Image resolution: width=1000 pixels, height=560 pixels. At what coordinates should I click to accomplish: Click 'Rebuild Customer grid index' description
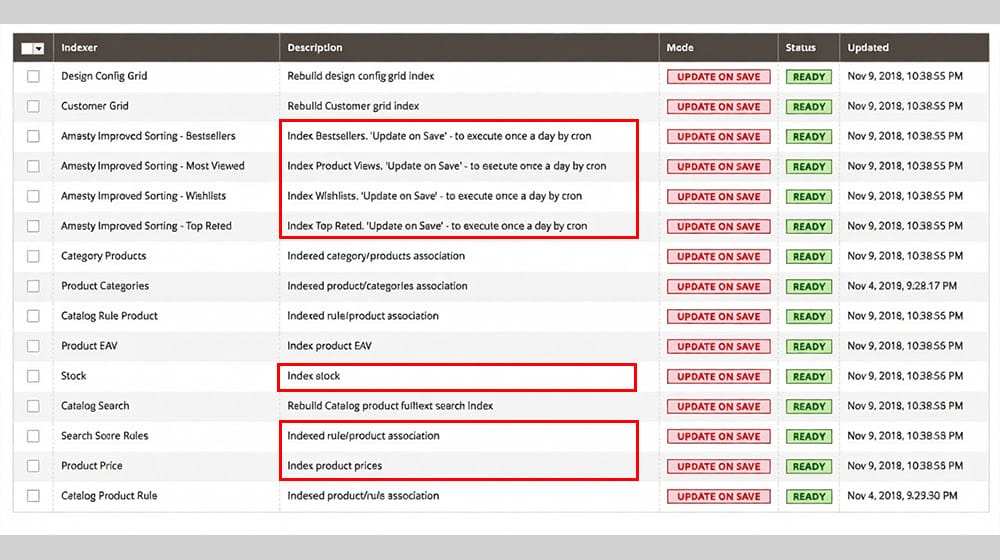pyautogui.click(x=353, y=106)
